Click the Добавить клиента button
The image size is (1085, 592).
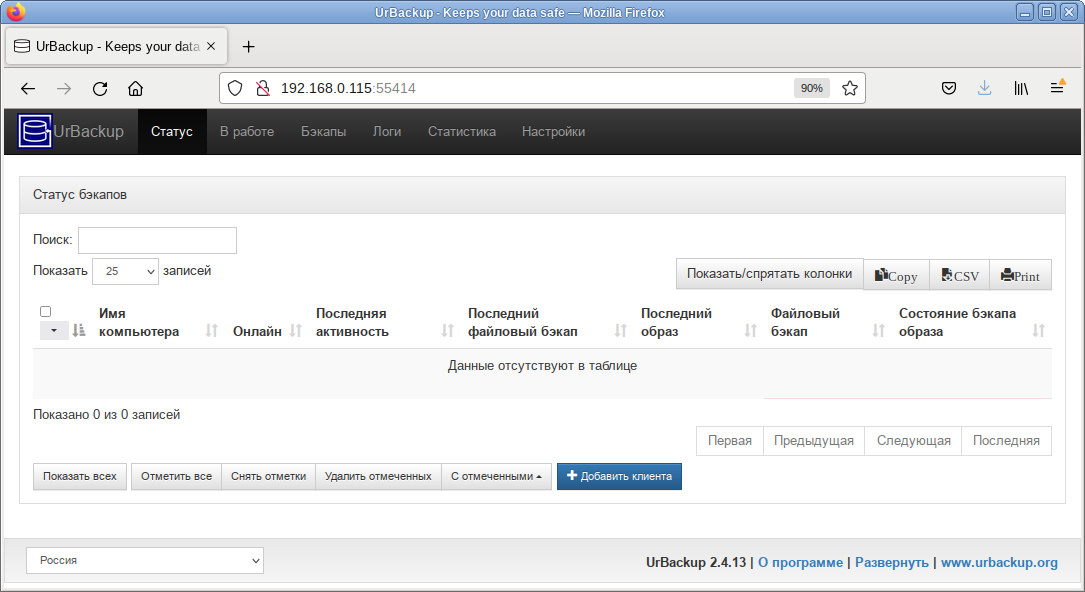tap(619, 477)
